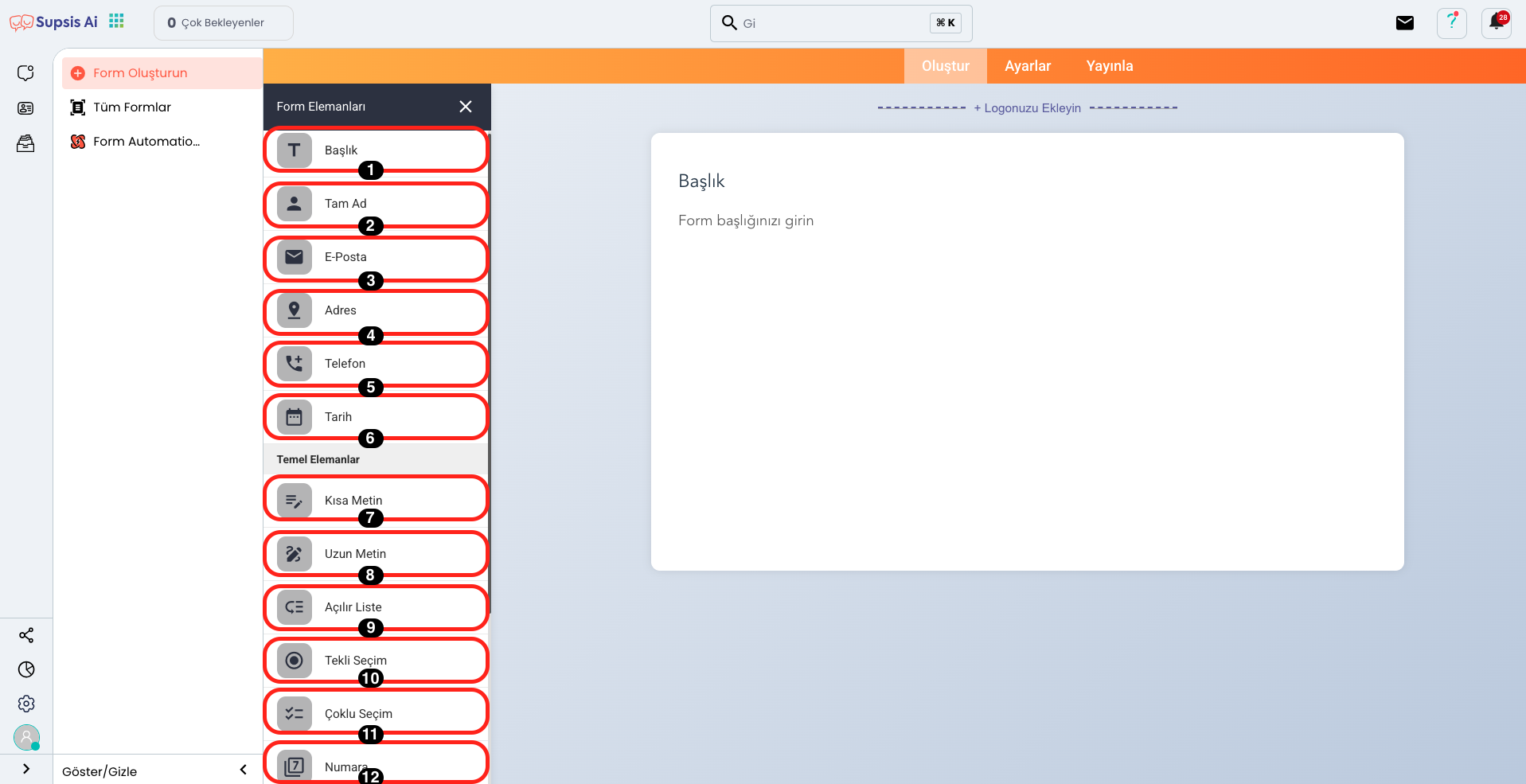Open the inbox tray sidebar icon
The height and width of the screenshot is (784, 1526).
[26, 143]
